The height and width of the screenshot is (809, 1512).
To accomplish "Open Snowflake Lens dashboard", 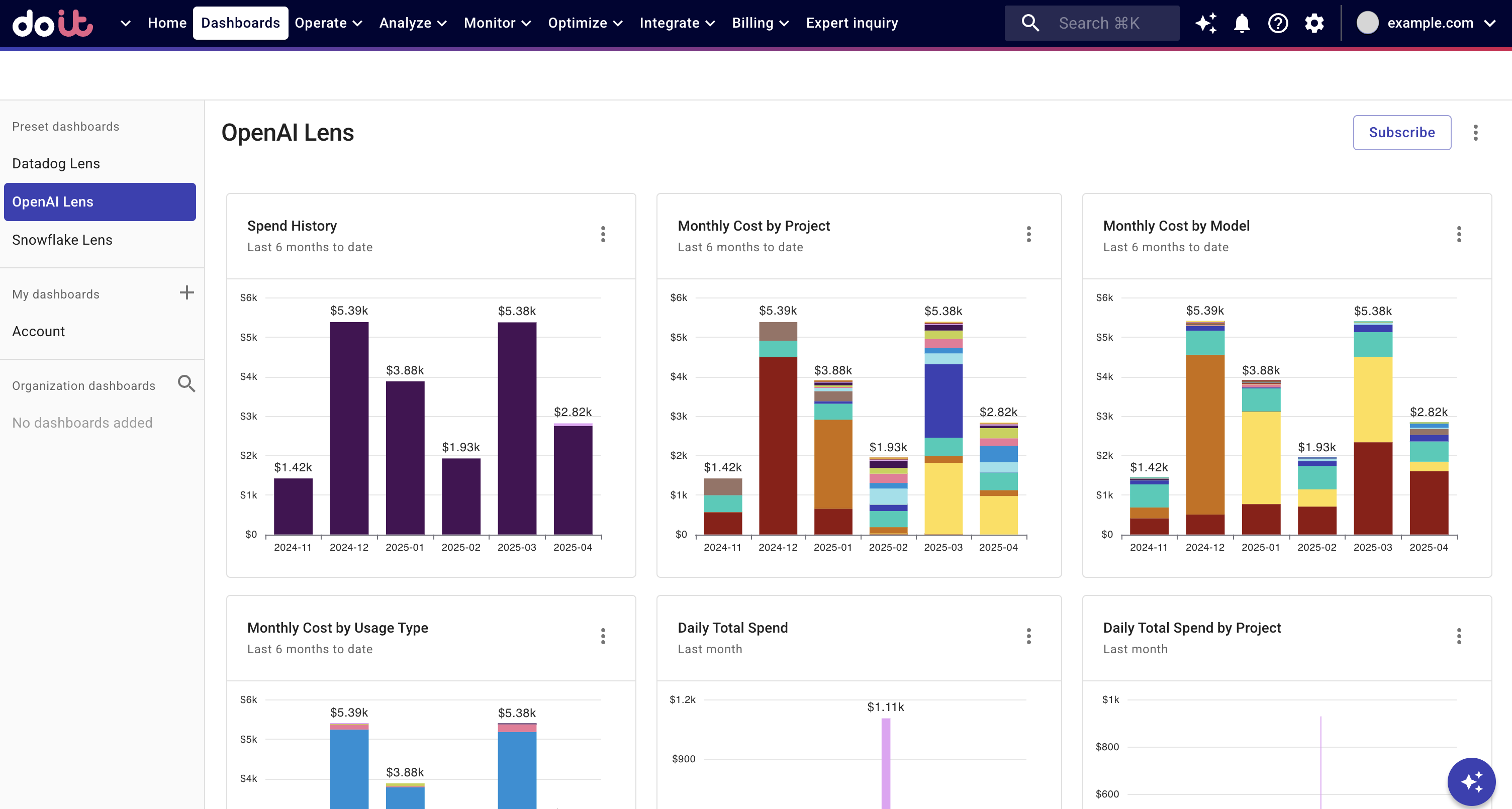I will (x=62, y=240).
